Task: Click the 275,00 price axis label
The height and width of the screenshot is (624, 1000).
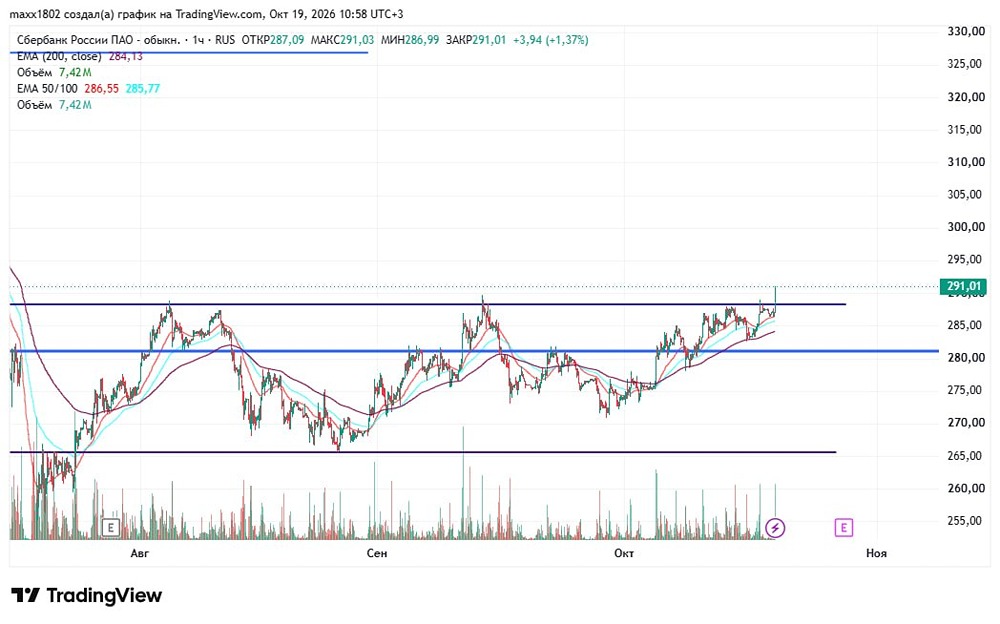Action: [x=966, y=390]
